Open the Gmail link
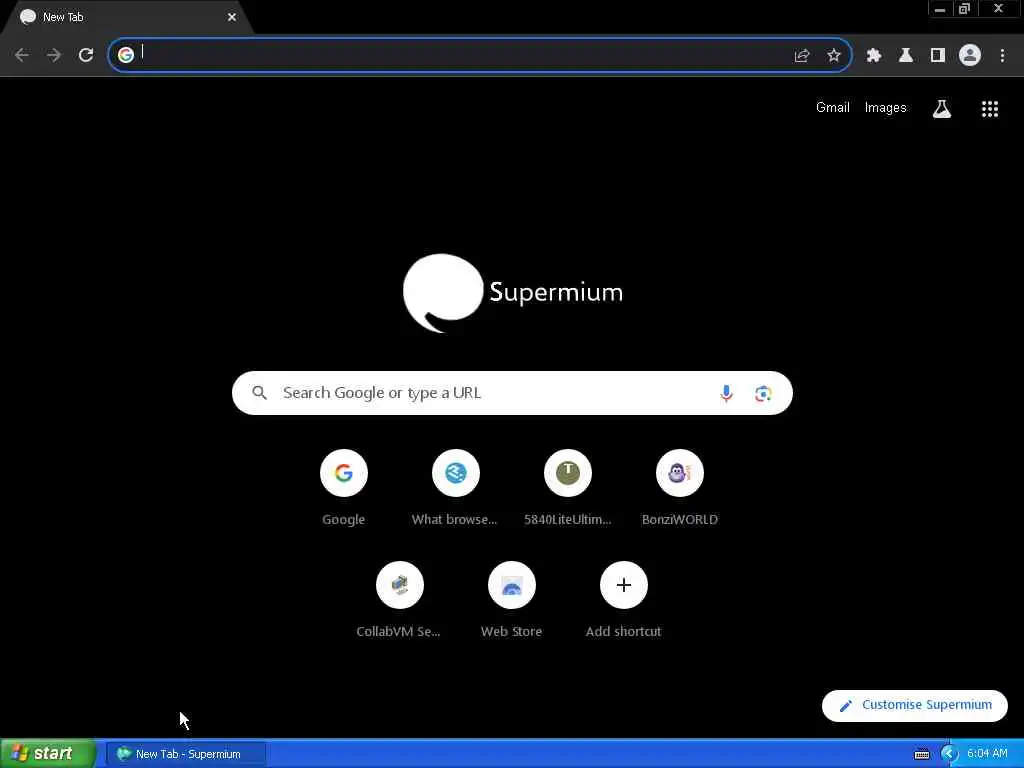Viewport: 1024px width, 768px height. pyautogui.click(x=833, y=108)
